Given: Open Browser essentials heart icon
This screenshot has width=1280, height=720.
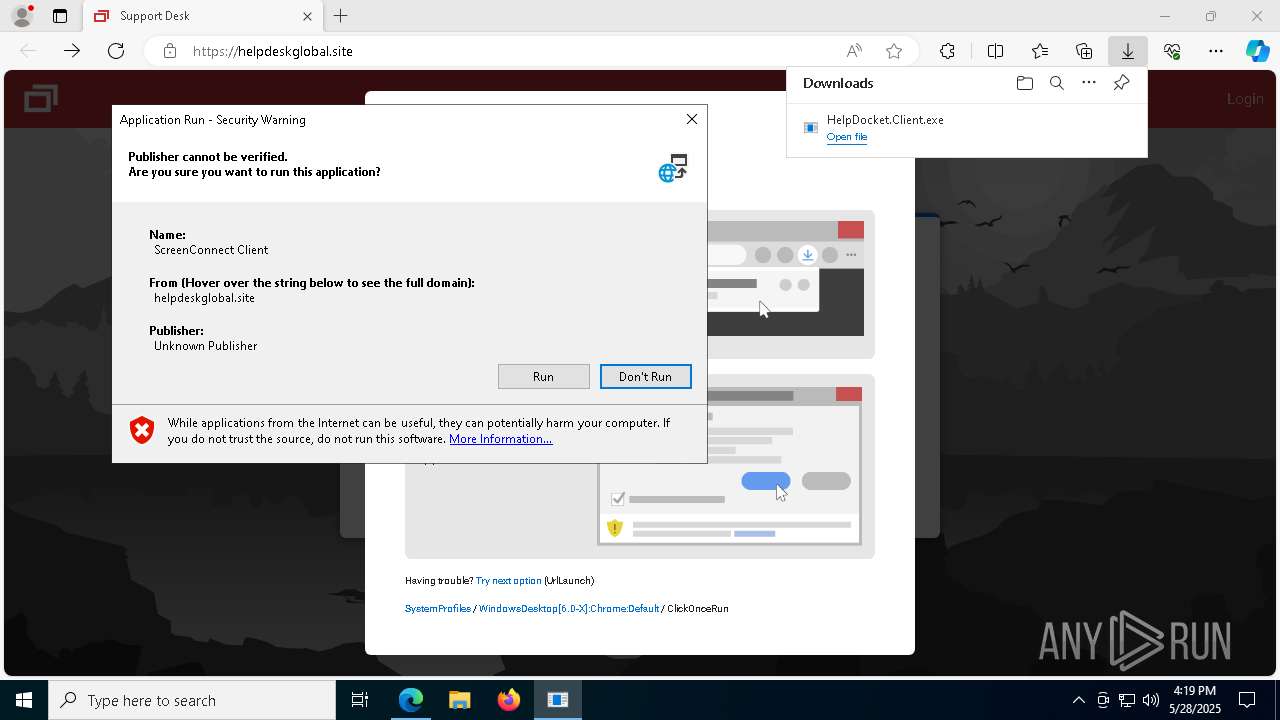Looking at the screenshot, I should pos(1172,51).
